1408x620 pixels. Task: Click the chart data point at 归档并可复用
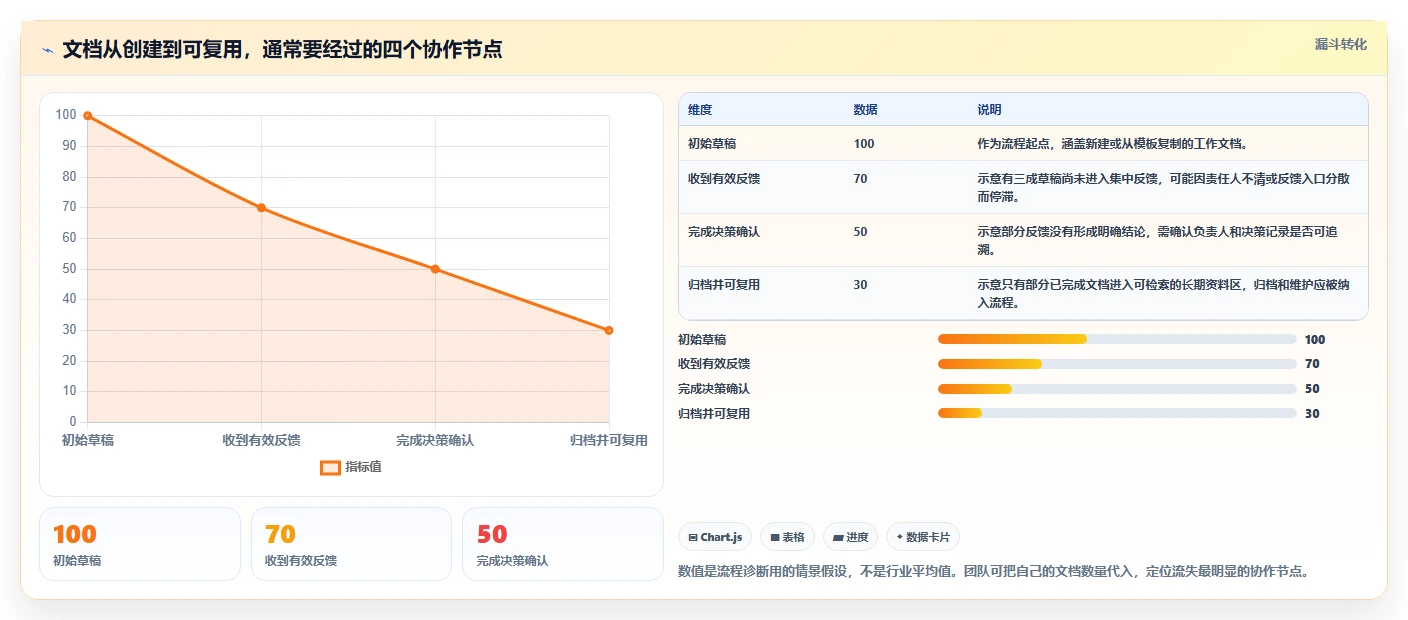(609, 330)
